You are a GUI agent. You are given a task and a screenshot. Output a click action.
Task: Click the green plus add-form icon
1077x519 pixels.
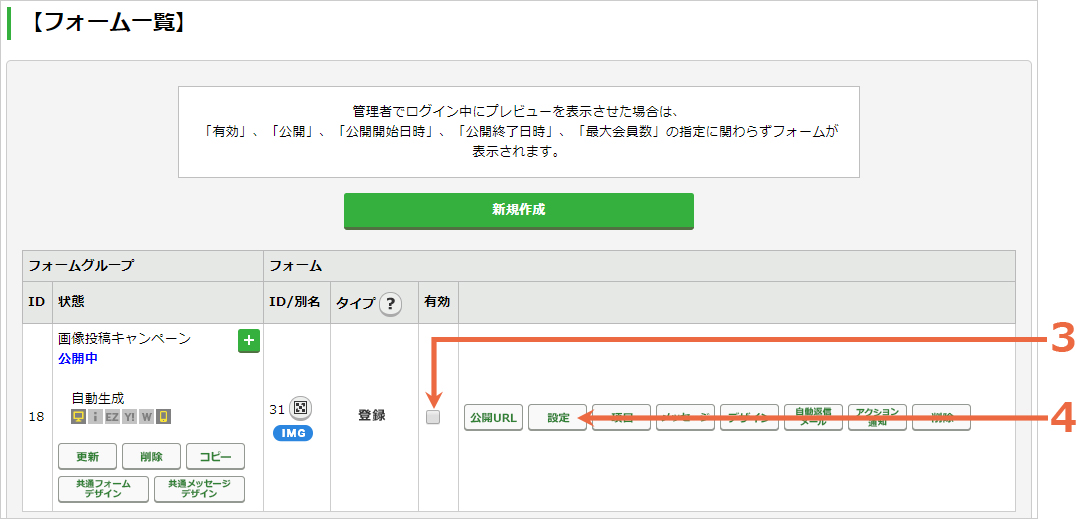click(x=249, y=341)
